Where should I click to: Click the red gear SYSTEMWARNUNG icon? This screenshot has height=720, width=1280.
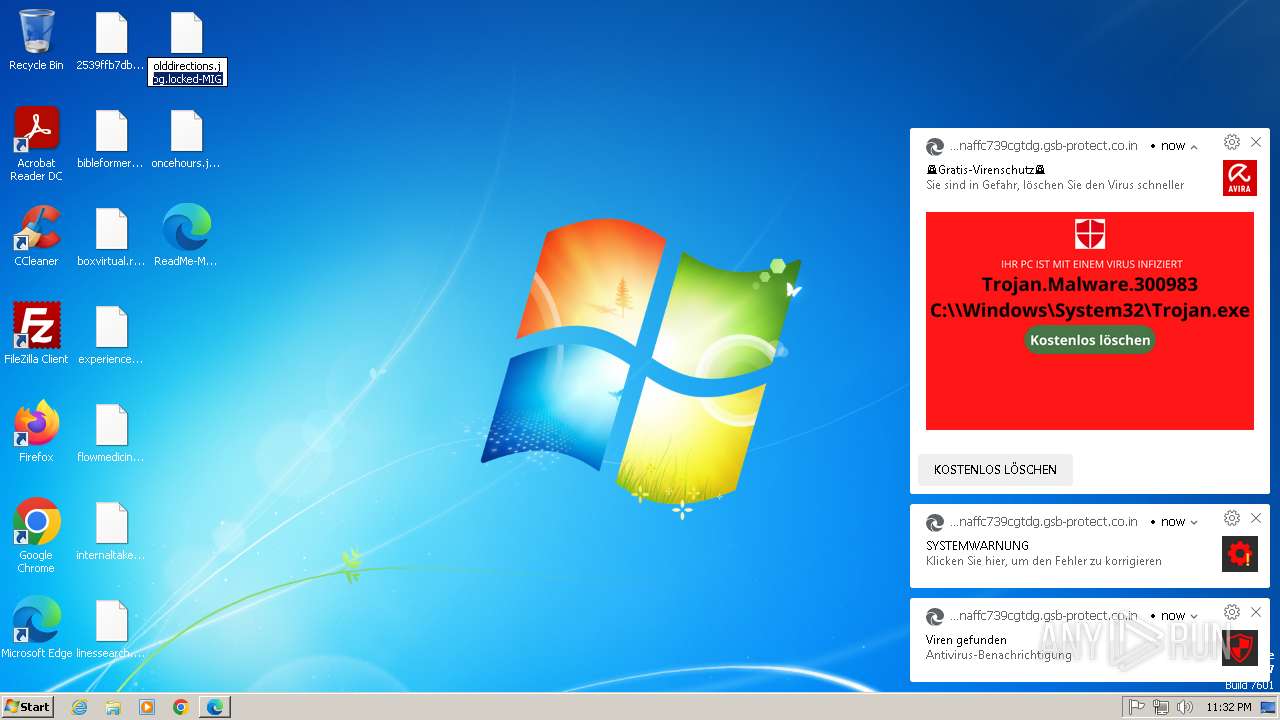tap(1240, 554)
